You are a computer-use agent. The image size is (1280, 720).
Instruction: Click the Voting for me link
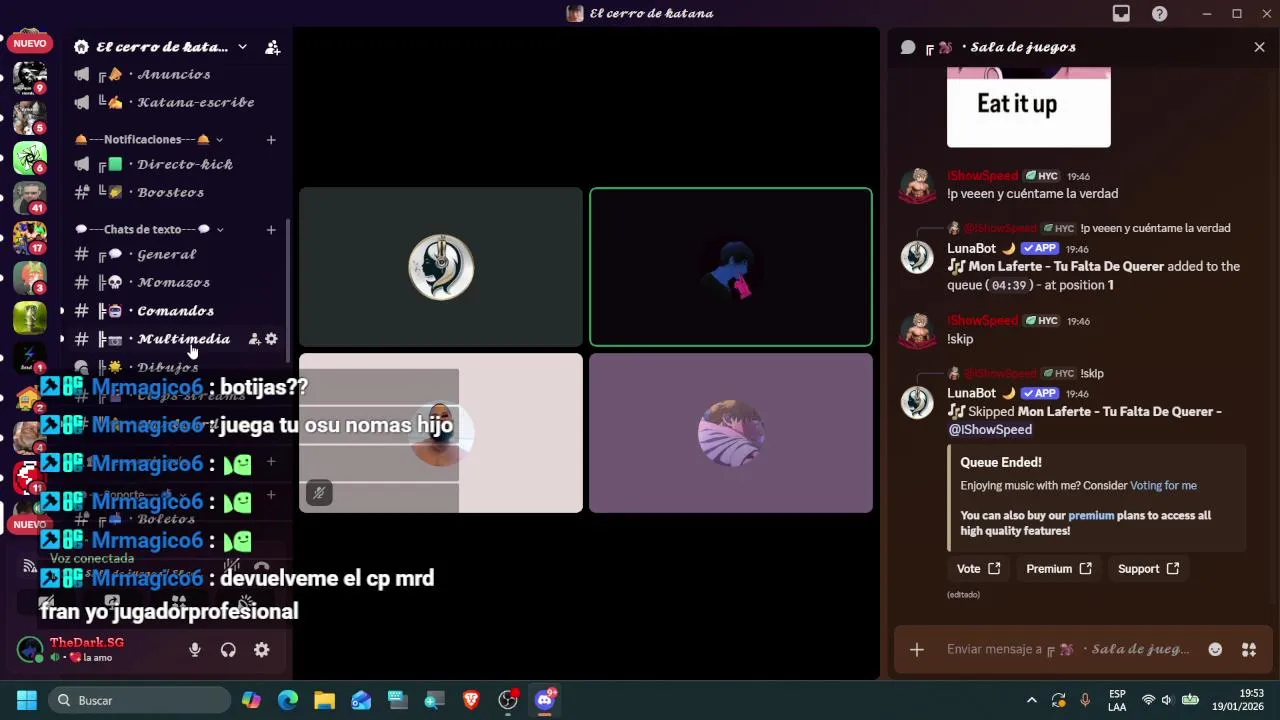1163,486
